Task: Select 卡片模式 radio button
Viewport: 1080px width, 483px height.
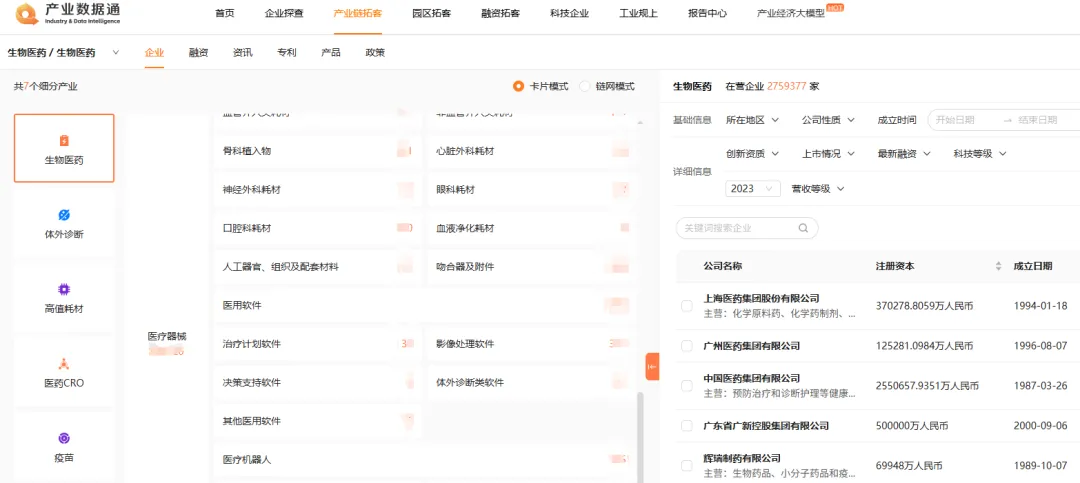Action: pyautogui.click(x=518, y=87)
